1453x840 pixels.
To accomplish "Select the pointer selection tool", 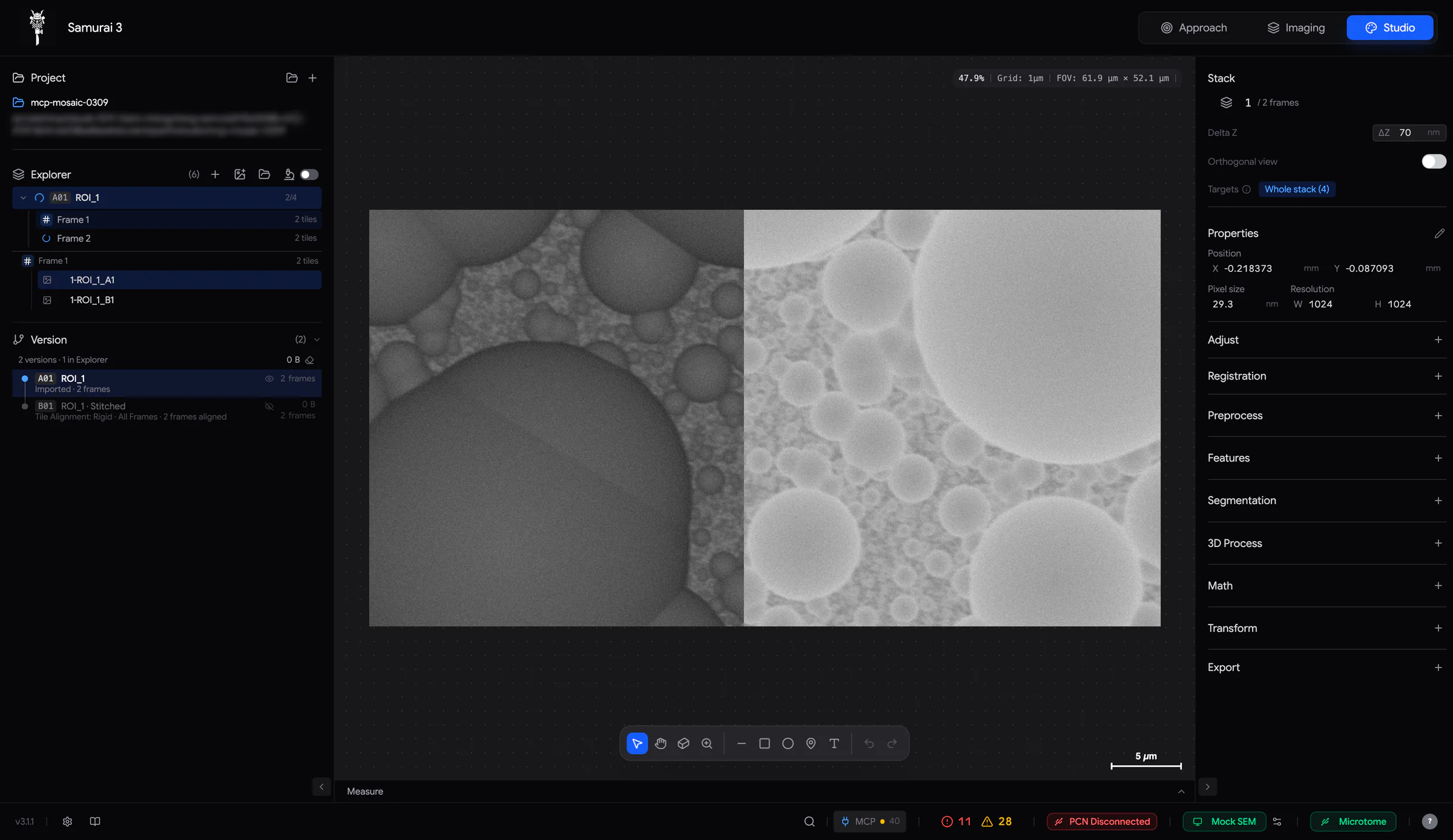I will coord(637,743).
